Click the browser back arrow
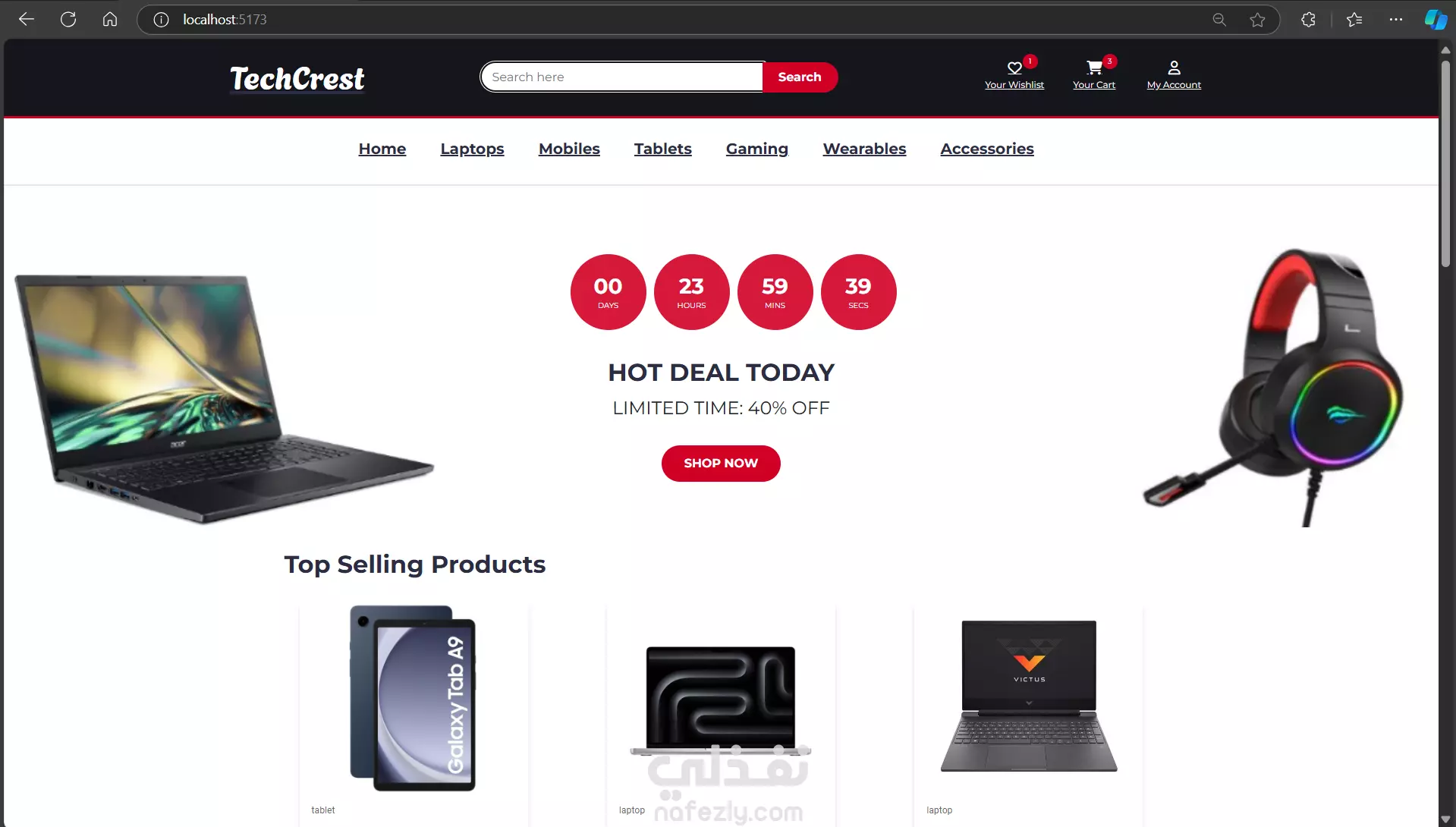The width and height of the screenshot is (1456, 827). 27,20
